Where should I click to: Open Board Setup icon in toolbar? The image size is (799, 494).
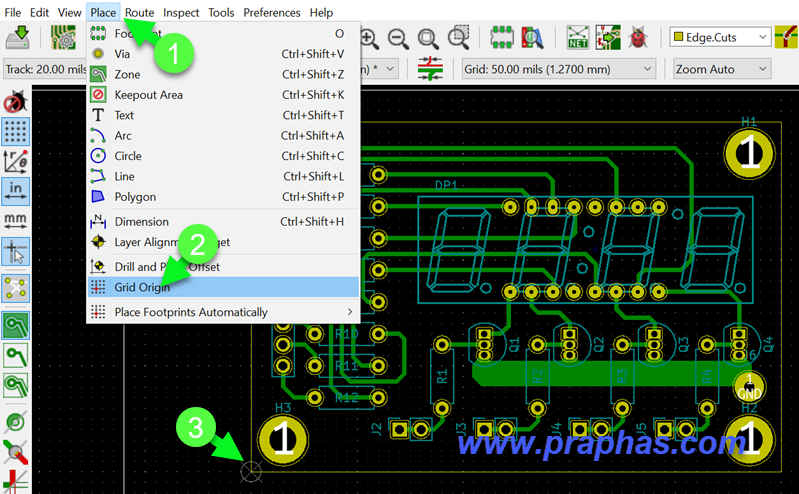63,37
